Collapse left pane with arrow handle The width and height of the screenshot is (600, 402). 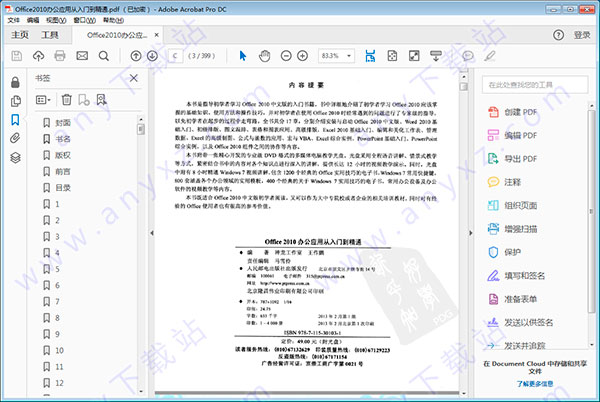[x=152, y=233]
